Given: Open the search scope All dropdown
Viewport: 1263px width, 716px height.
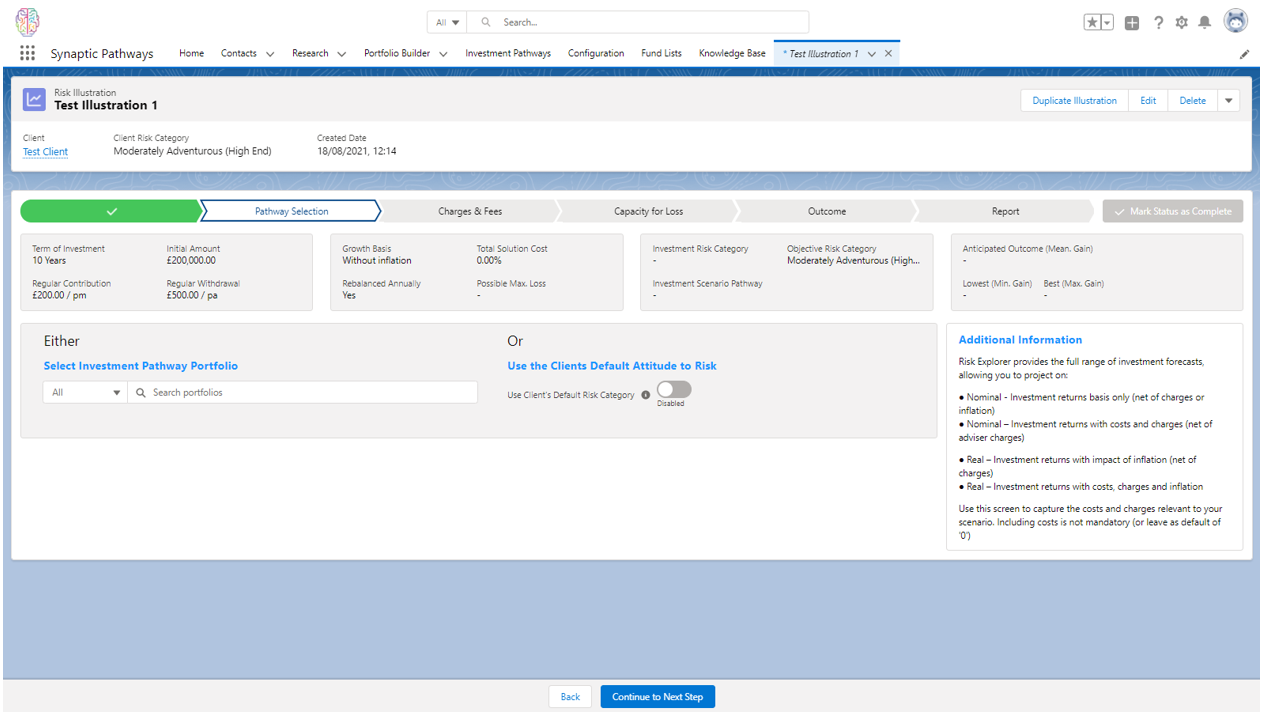Looking at the screenshot, I should click(x=447, y=22).
